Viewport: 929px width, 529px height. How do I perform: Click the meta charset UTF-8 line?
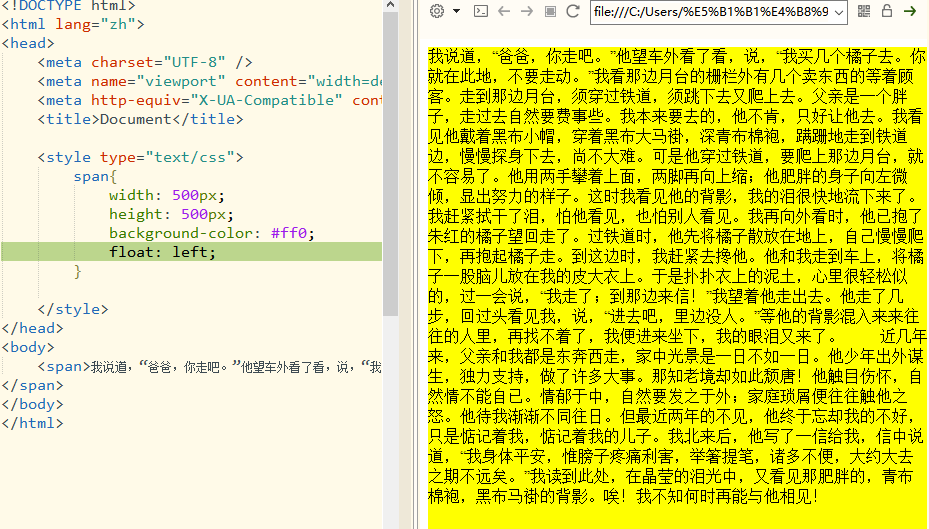[145, 62]
